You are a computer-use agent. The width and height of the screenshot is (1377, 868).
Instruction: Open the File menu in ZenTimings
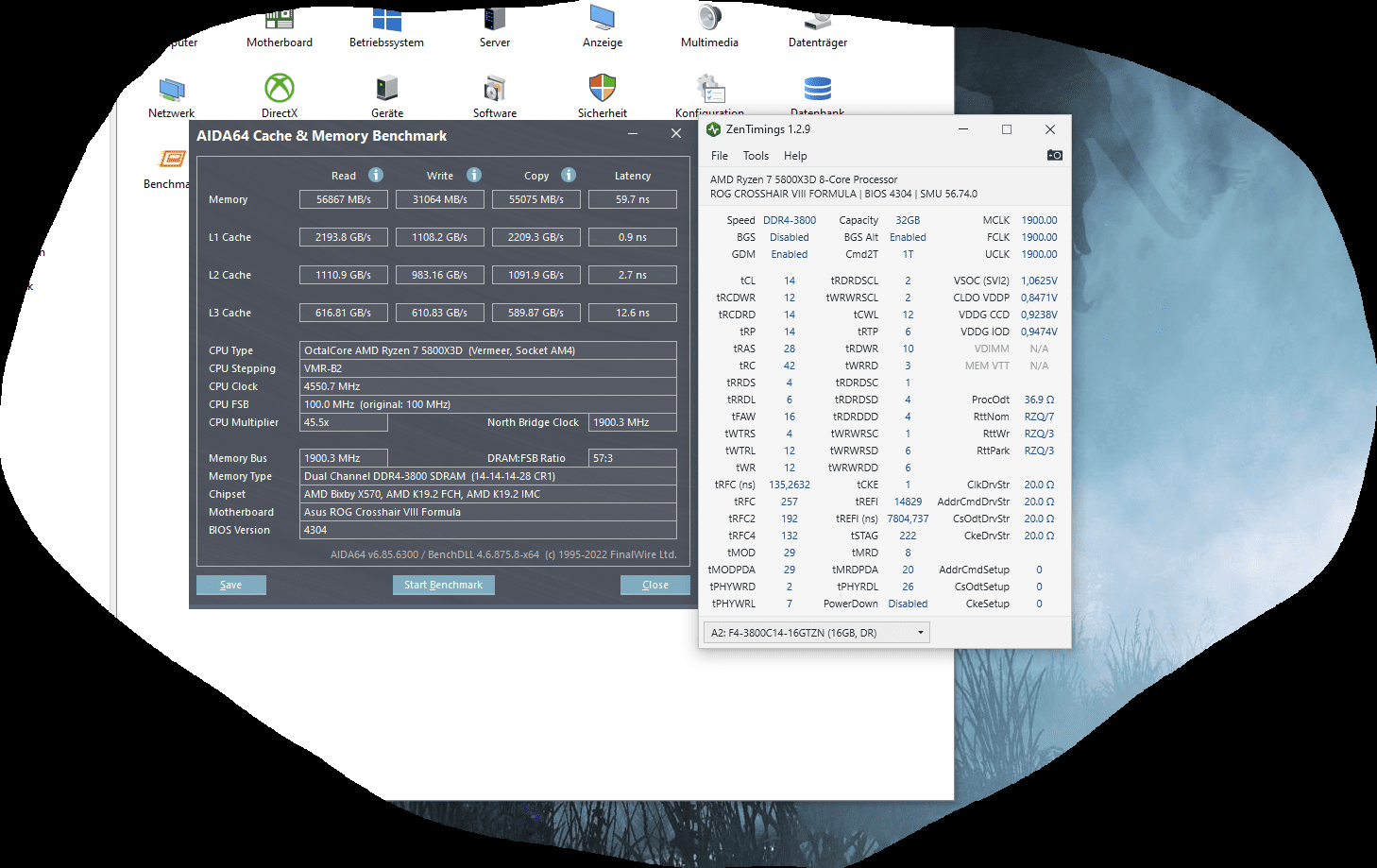click(x=720, y=156)
